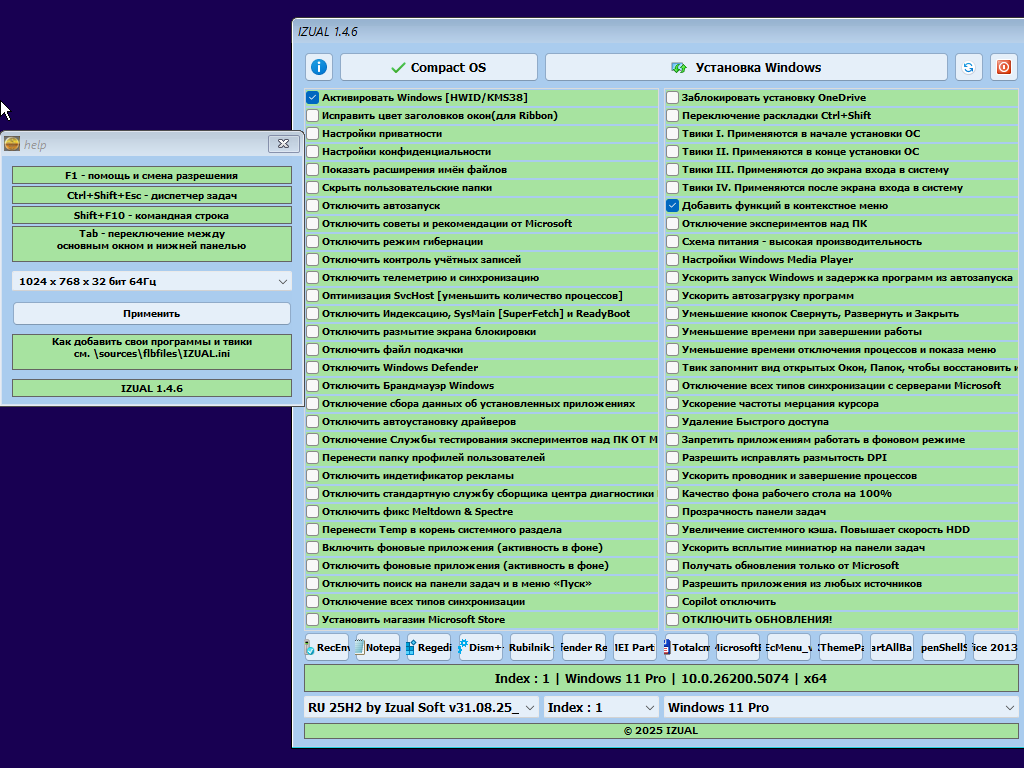Open Regedit from the bottom toolbar

[x=429, y=647]
